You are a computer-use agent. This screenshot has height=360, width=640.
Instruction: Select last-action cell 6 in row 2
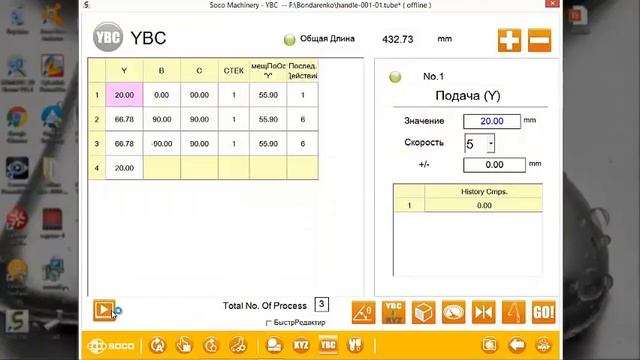pos(302,119)
